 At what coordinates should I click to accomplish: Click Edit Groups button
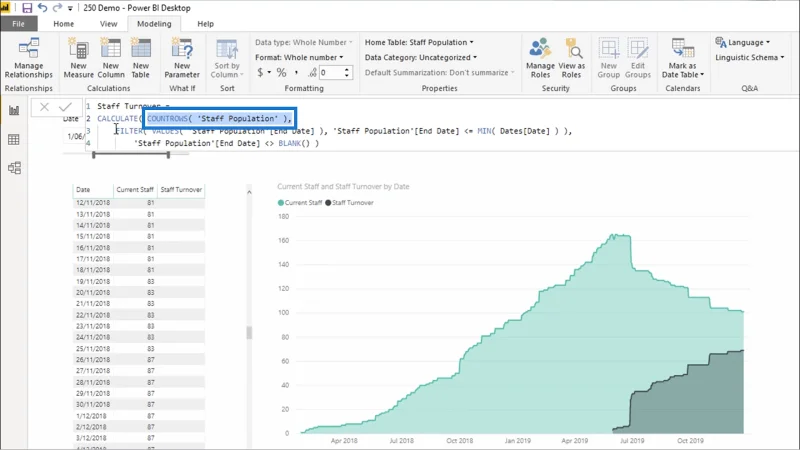pos(638,58)
